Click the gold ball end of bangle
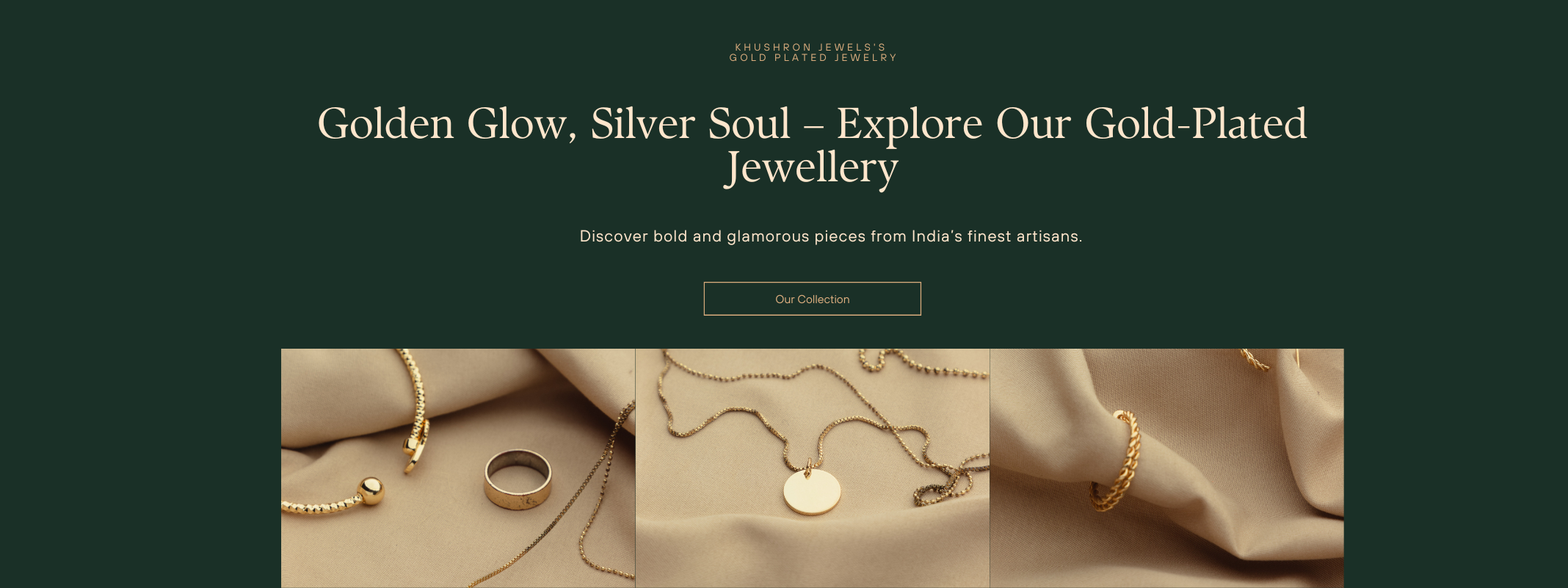The image size is (1568, 588). (x=371, y=491)
